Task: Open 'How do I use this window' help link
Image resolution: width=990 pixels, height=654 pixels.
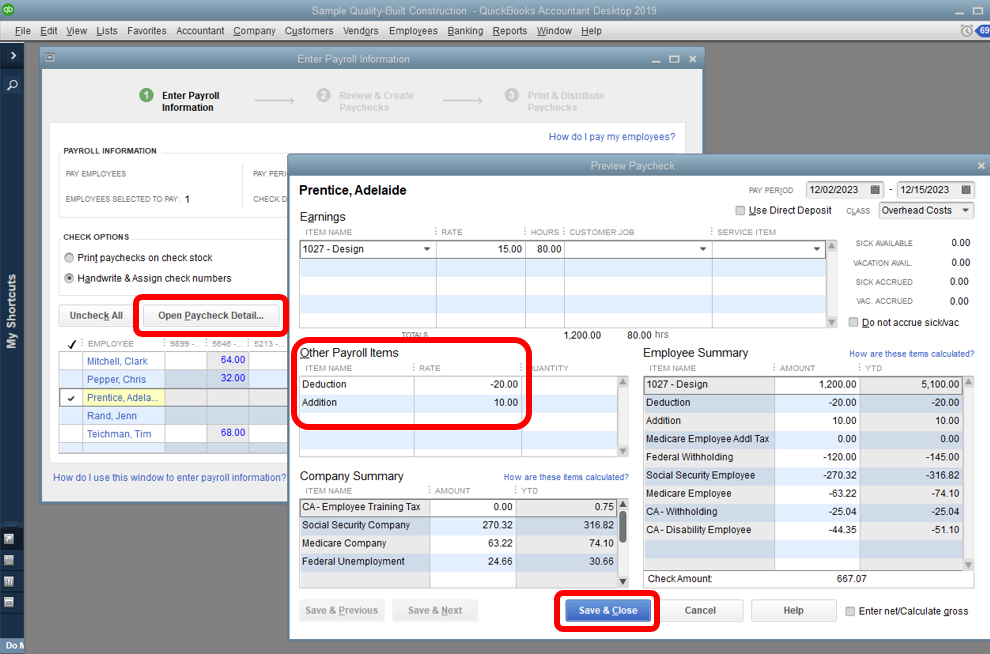Action: pos(169,477)
